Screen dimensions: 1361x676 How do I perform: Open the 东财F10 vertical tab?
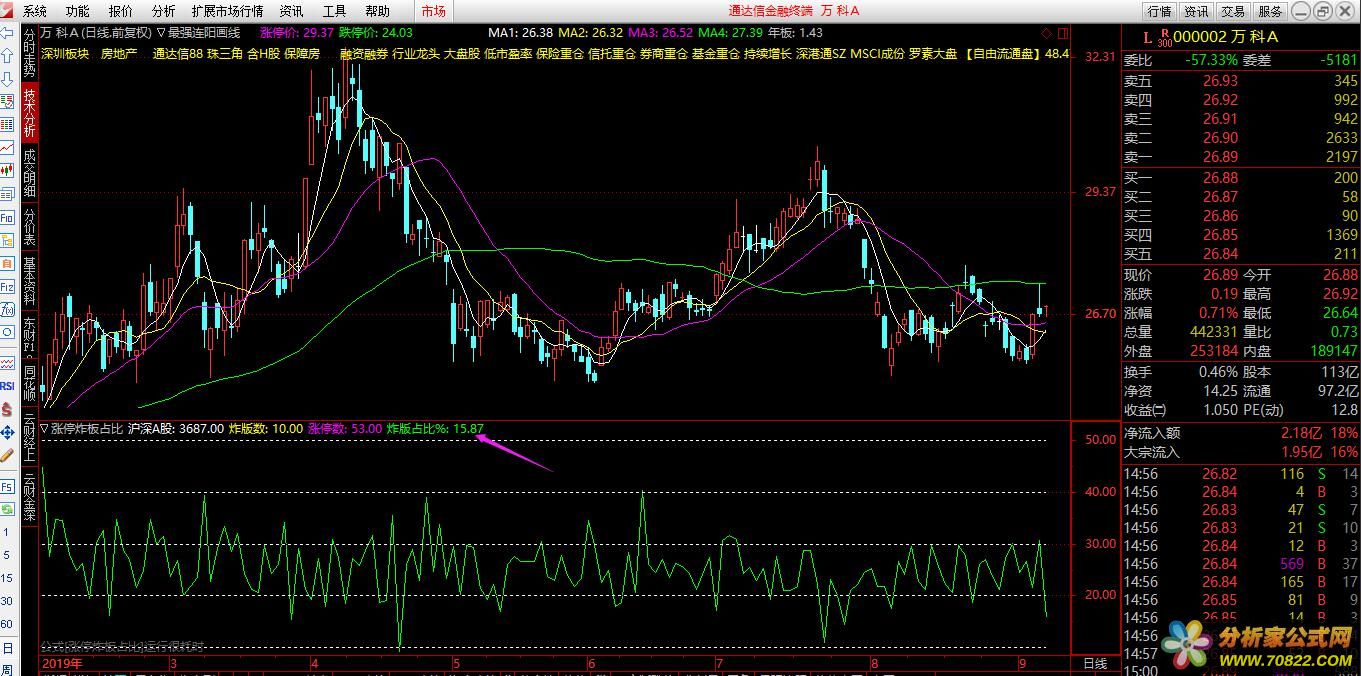click(x=29, y=339)
